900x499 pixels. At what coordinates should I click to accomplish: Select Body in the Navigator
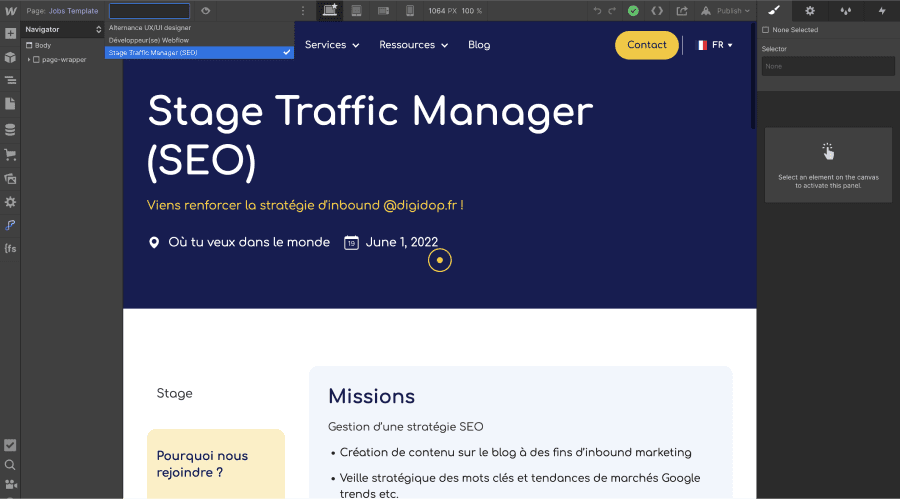42,45
